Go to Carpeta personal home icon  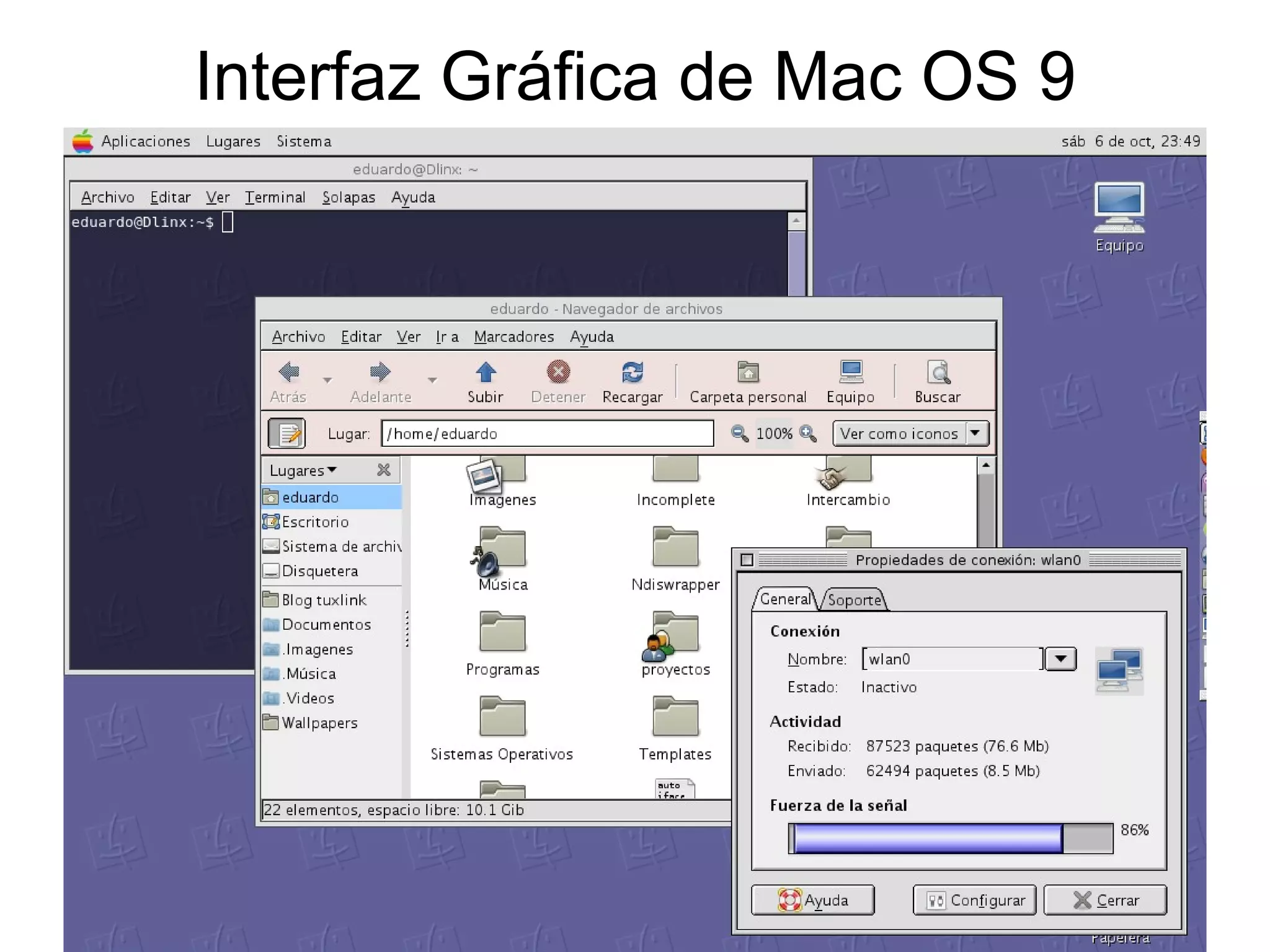(x=748, y=372)
